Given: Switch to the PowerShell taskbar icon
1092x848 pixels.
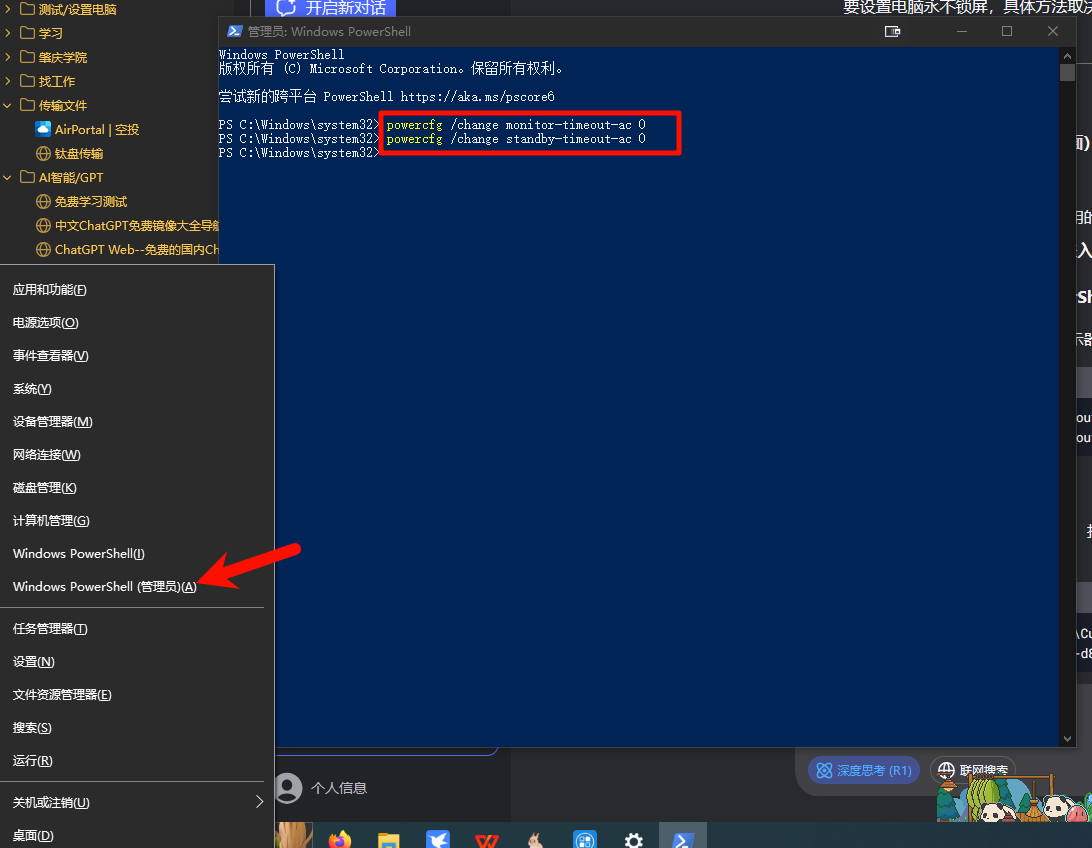Looking at the screenshot, I should 682,839.
